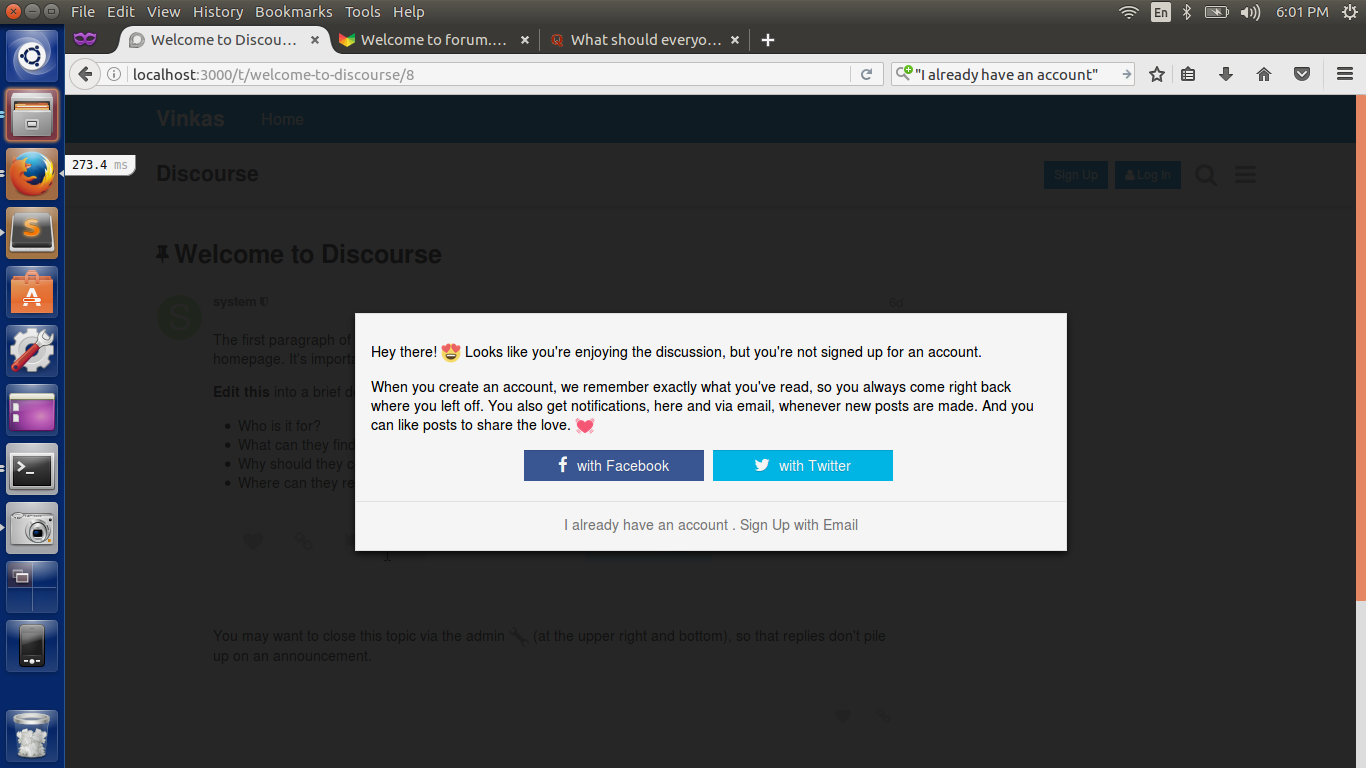Click the system user avatar

(x=180, y=318)
